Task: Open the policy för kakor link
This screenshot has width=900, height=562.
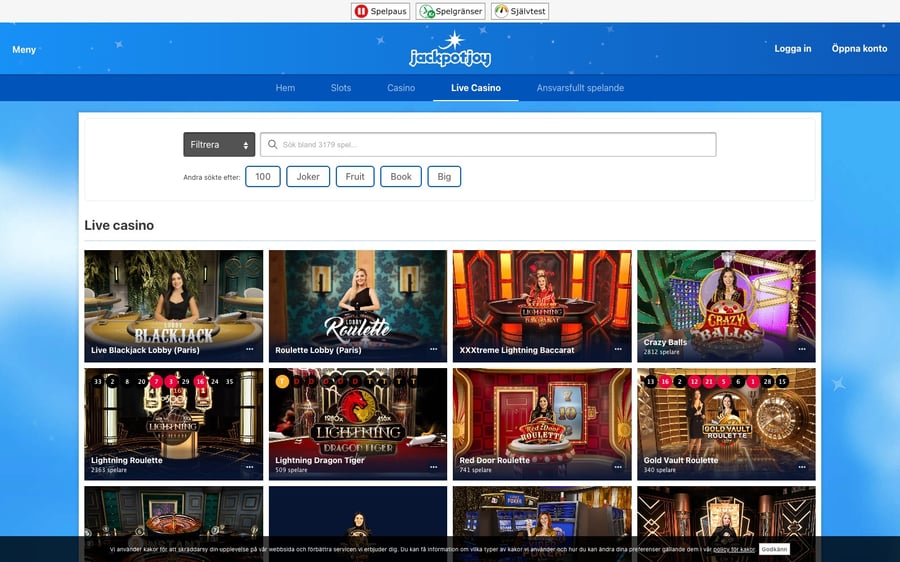Action: [734, 549]
